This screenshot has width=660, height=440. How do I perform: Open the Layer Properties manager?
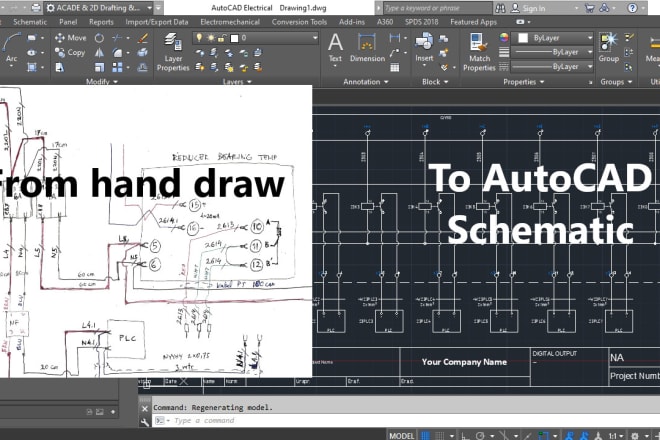173,52
